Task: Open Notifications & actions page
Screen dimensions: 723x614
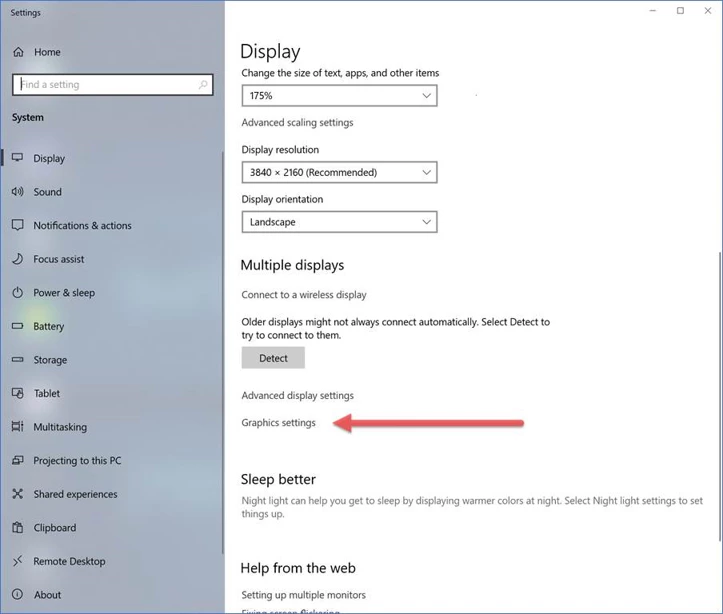Action: [x=82, y=225]
